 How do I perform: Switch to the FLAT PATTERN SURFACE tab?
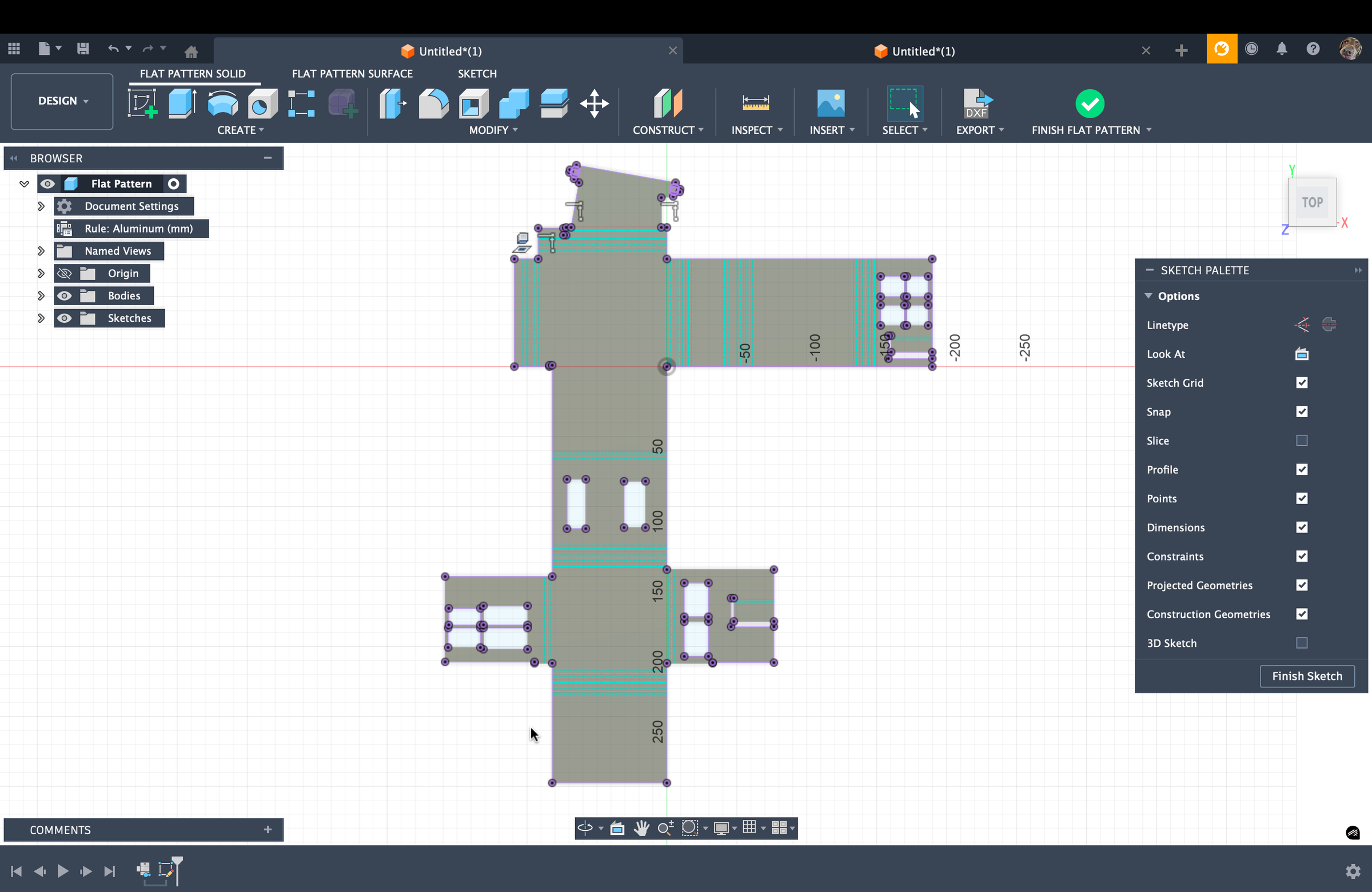352,73
